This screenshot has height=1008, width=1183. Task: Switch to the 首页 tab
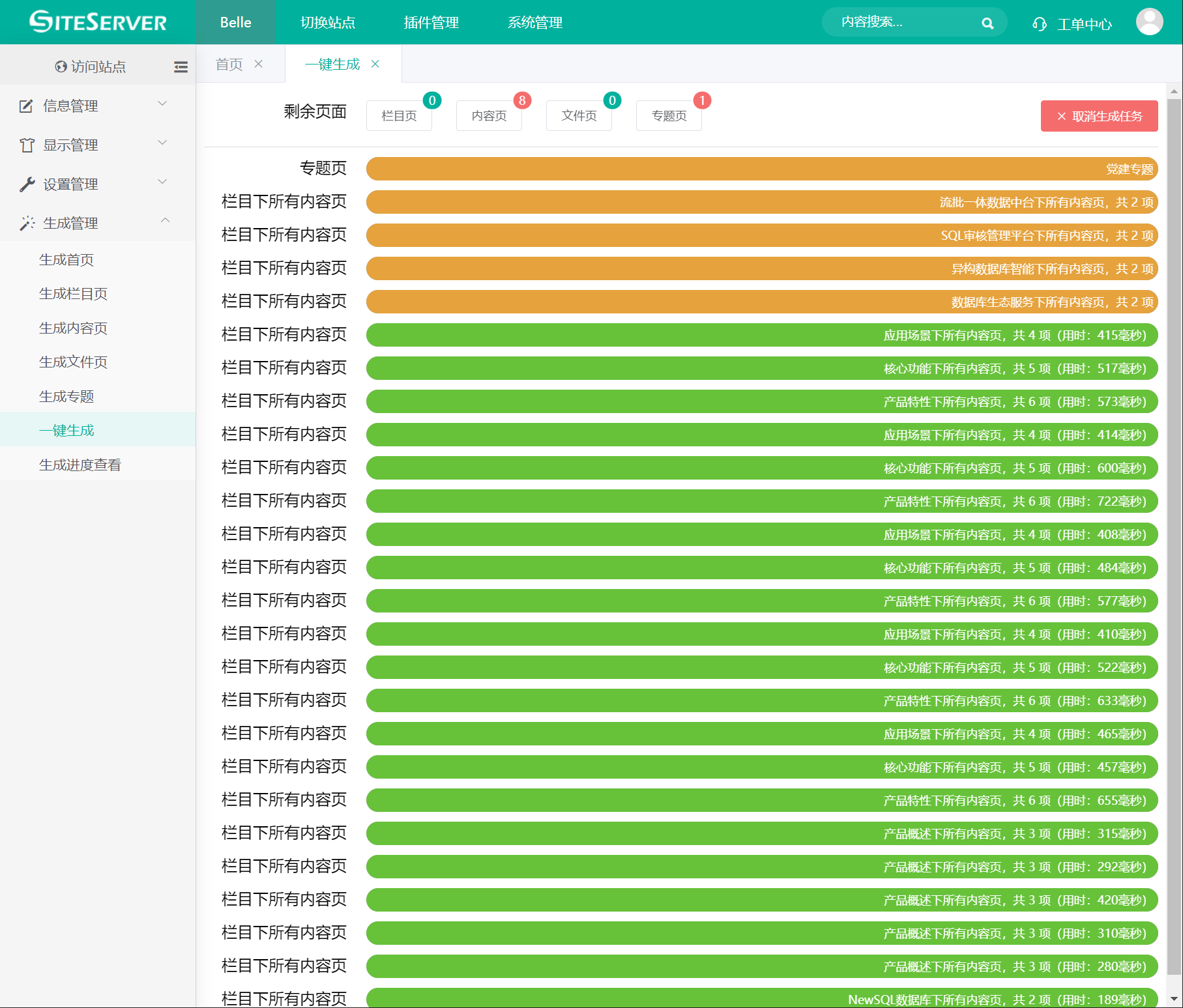(229, 64)
